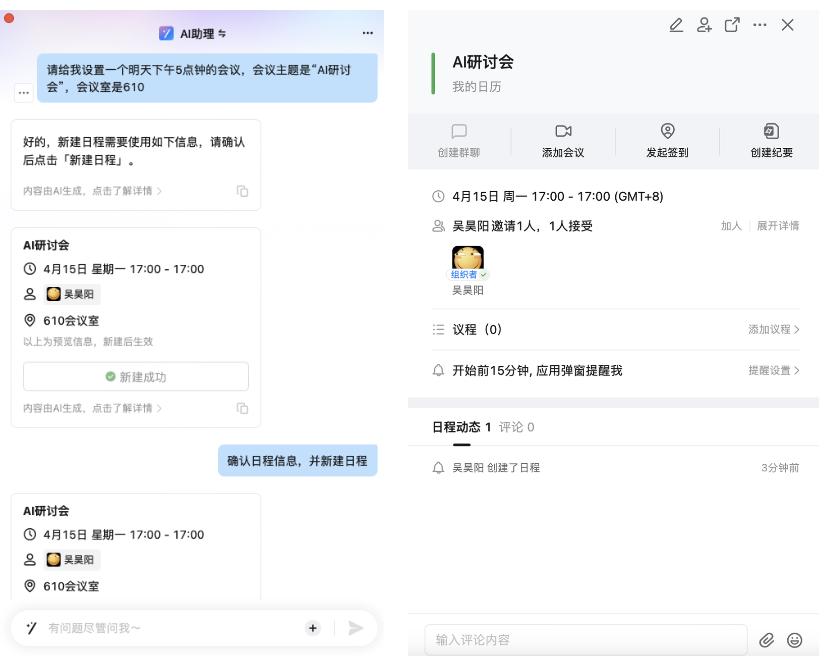Click 添加会议 video meeting action
This screenshot has height=663, width=831.
tap(563, 141)
